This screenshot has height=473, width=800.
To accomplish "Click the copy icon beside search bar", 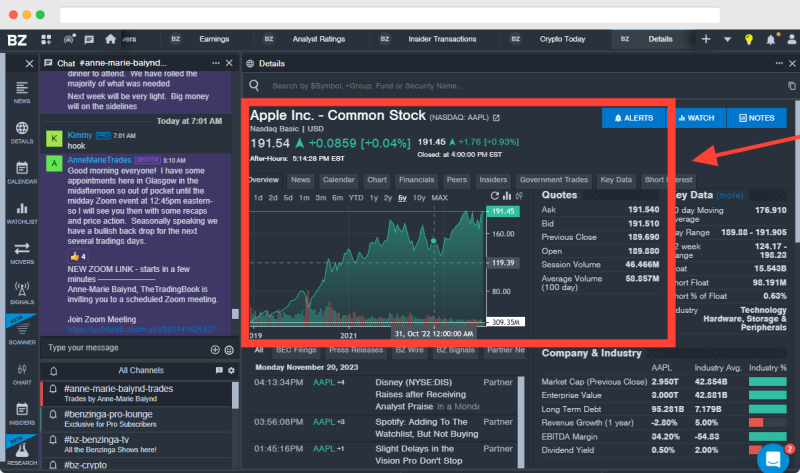I will pos(791,86).
